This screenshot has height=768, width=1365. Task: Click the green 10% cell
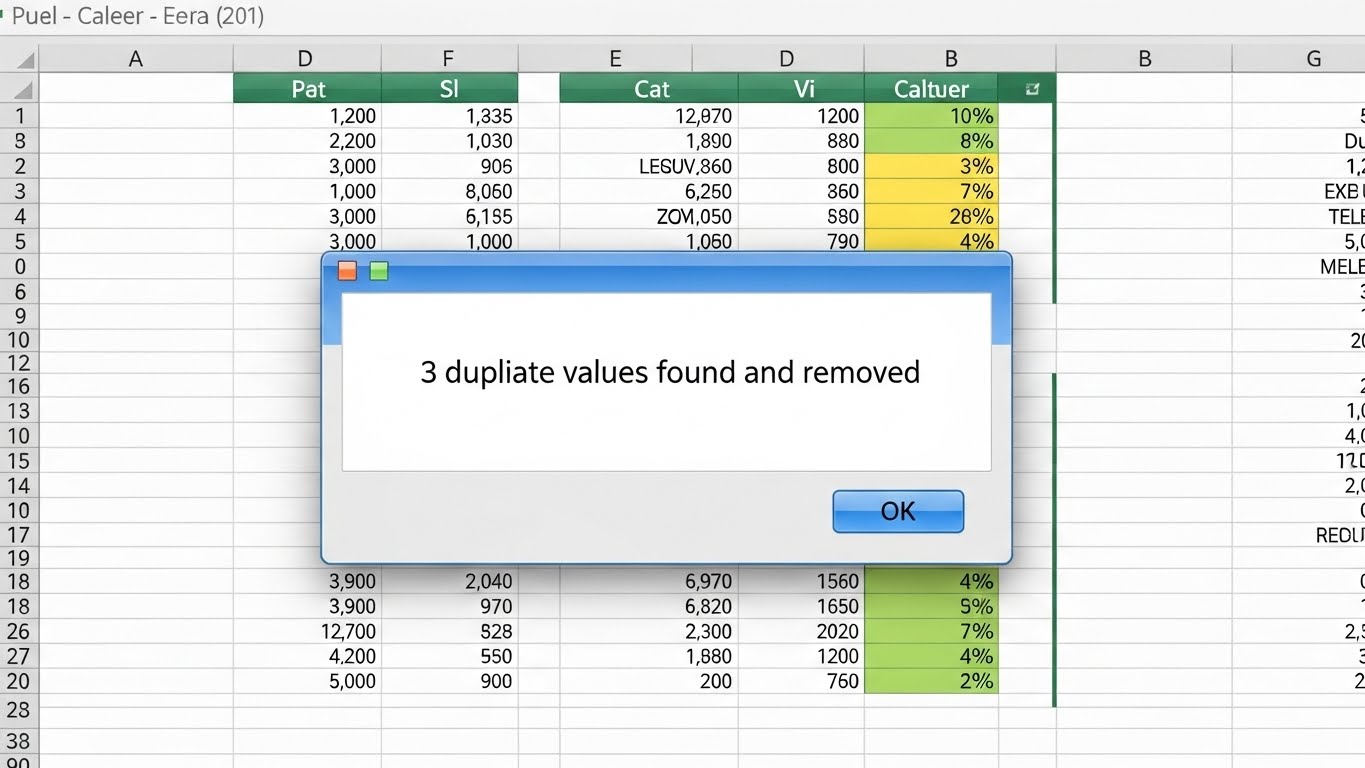pyautogui.click(x=931, y=116)
